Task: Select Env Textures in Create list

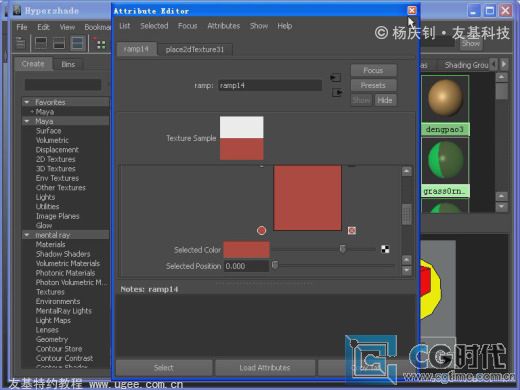Action: point(57,178)
